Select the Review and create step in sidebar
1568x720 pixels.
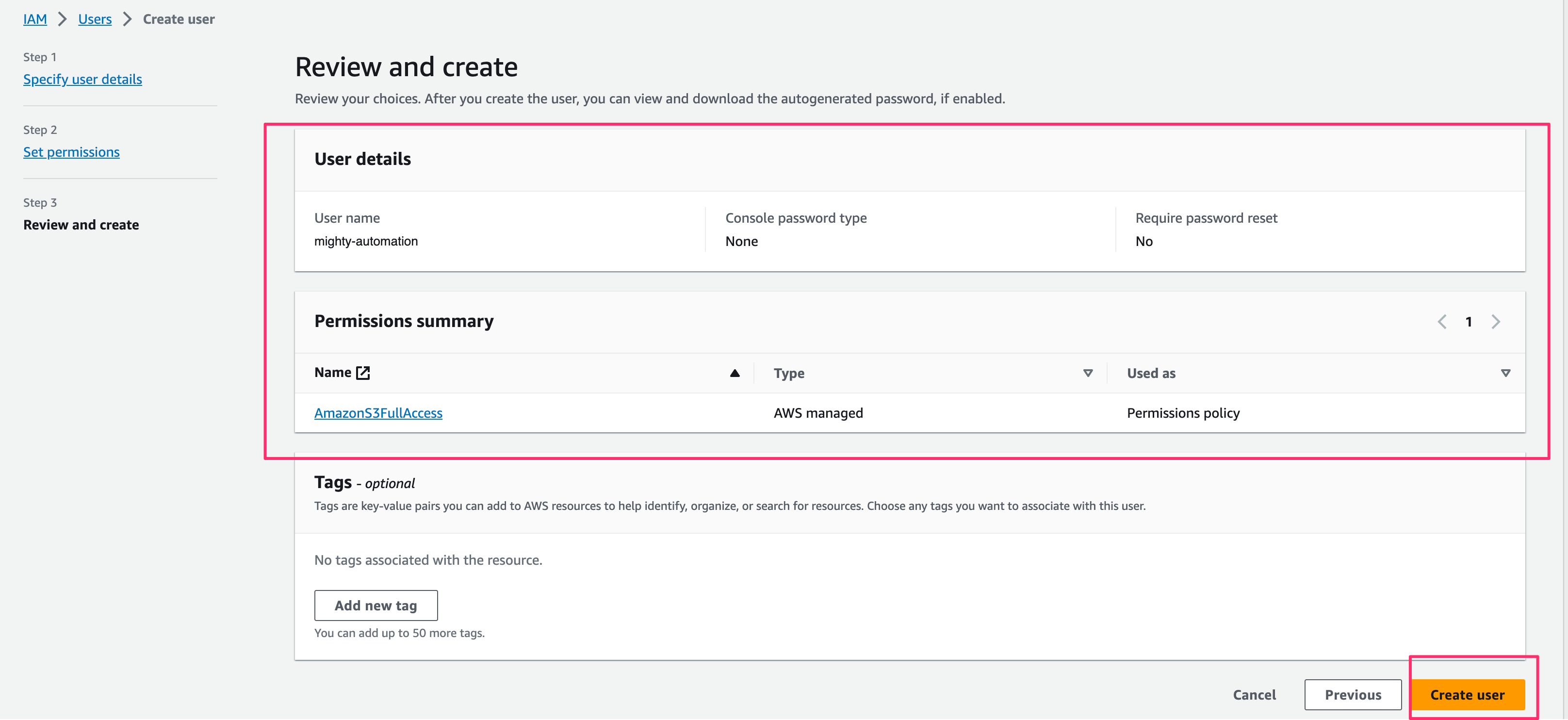81,225
